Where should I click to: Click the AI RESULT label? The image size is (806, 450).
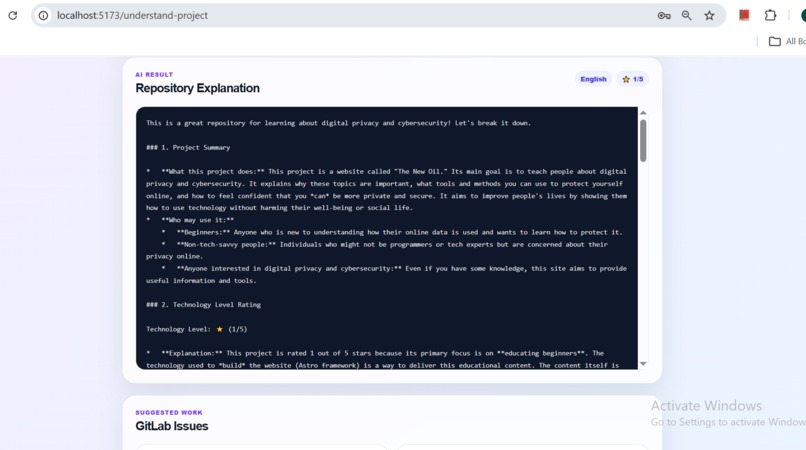[154, 75]
